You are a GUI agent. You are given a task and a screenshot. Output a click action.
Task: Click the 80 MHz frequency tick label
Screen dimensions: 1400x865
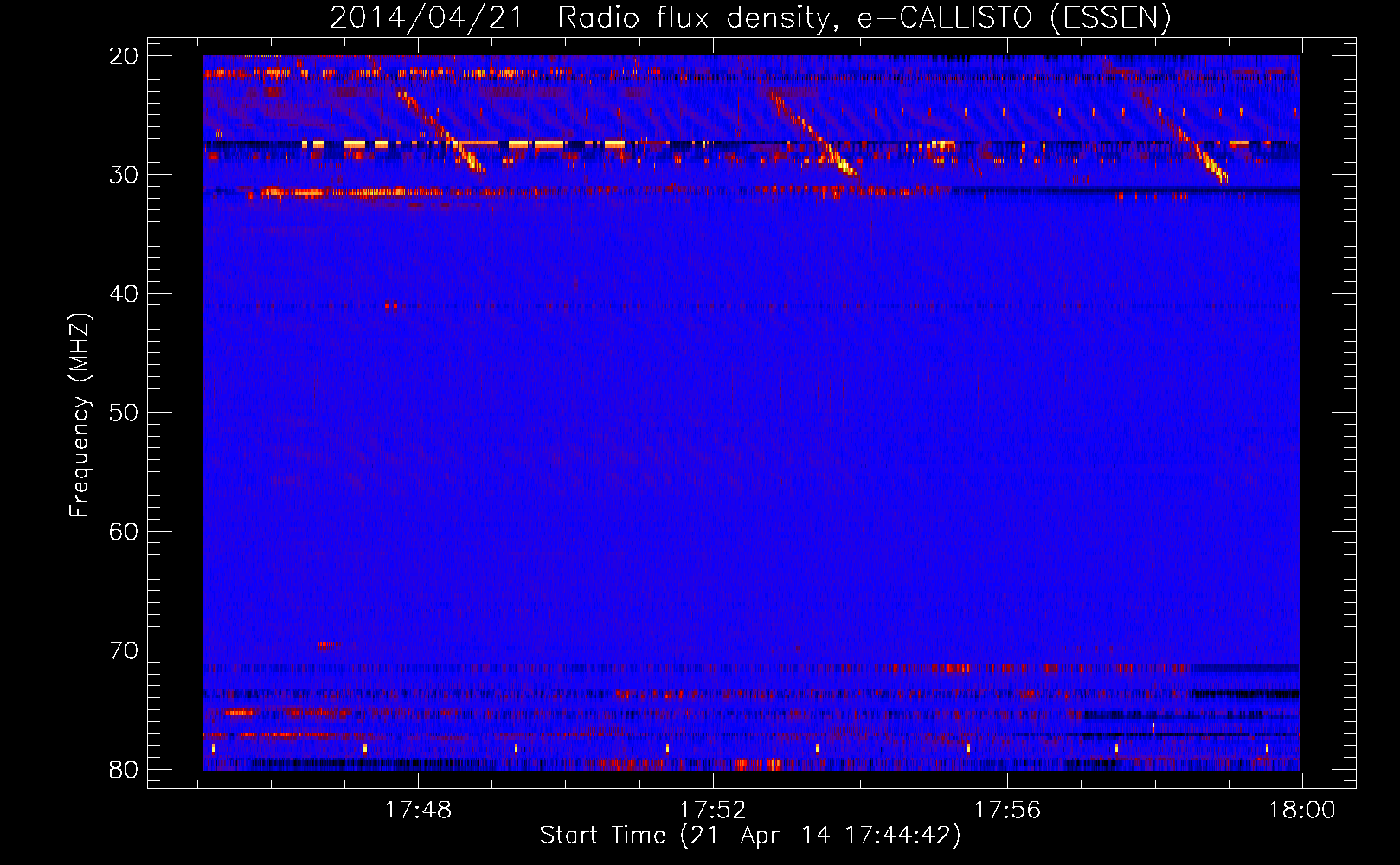124,769
